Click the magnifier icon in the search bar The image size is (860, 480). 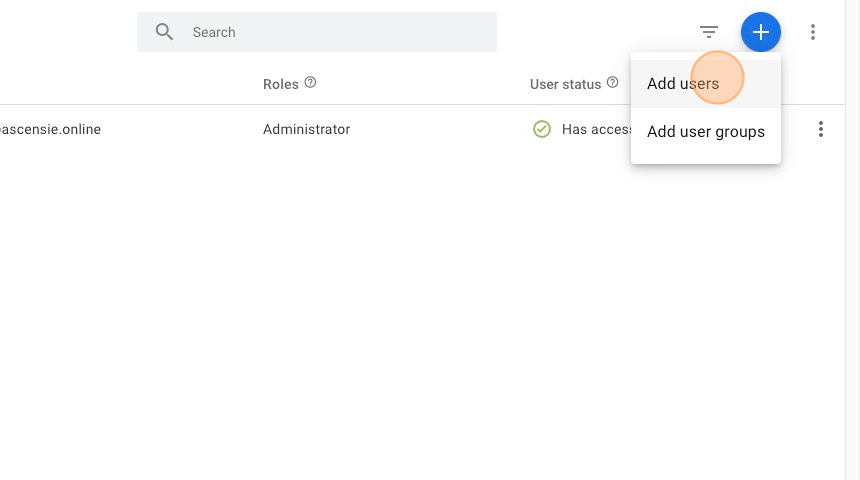(165, 32)
